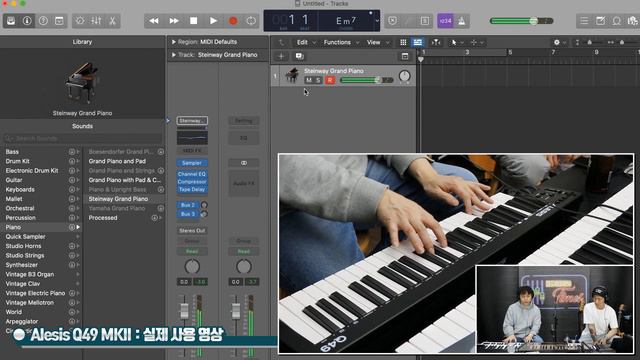Expand the Track: Steinway Grand Piano section
This screenshot has height=360, width=640.
173,55
